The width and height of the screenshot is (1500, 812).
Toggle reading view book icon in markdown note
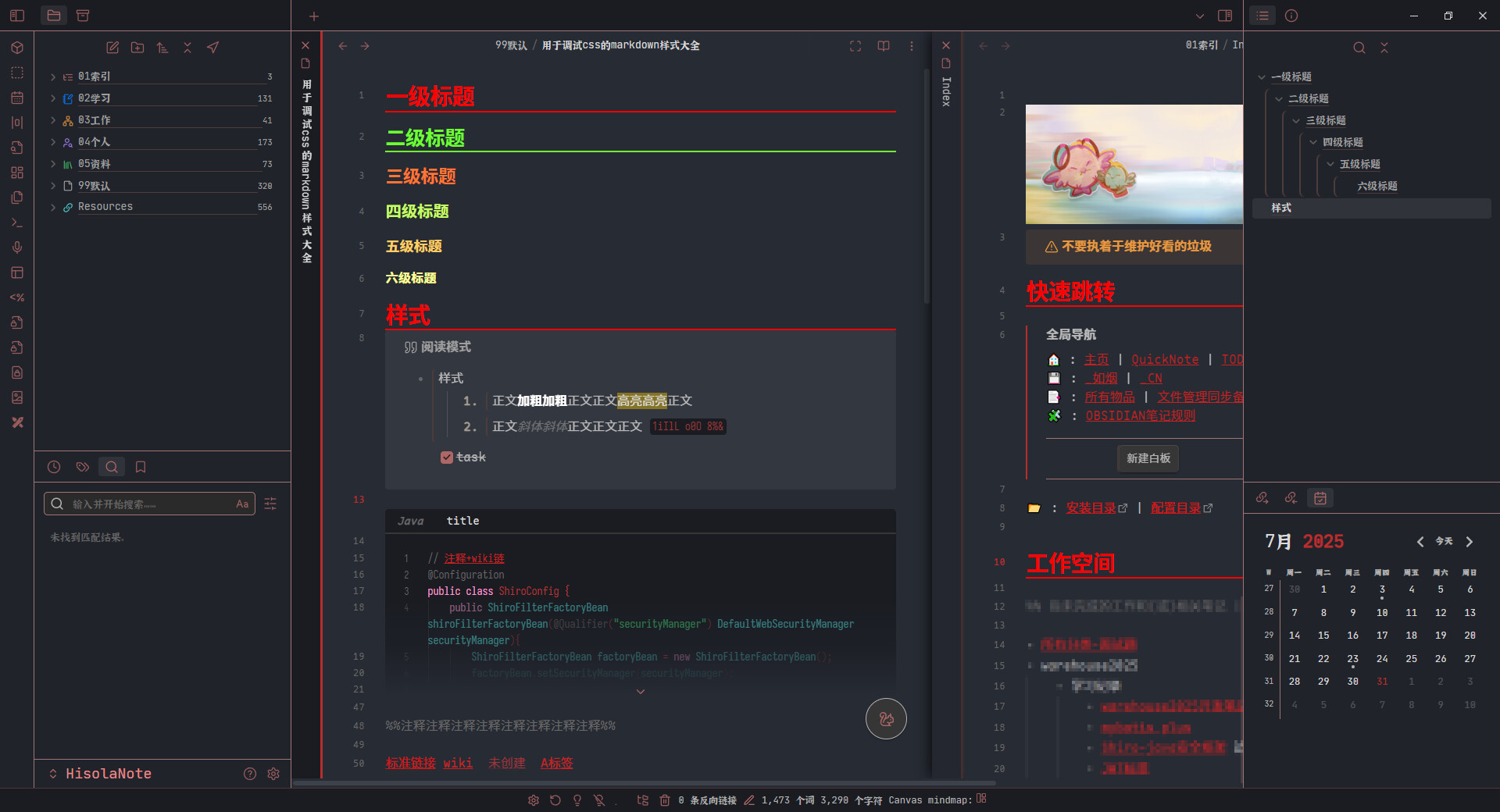(884, 46)
